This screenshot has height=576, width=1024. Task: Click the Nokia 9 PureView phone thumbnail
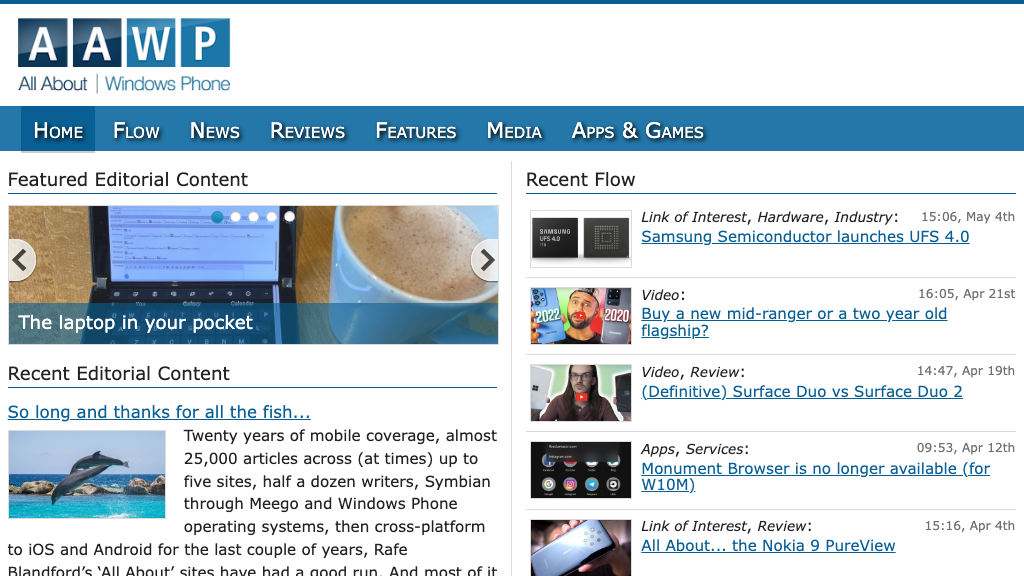point(581,548)
